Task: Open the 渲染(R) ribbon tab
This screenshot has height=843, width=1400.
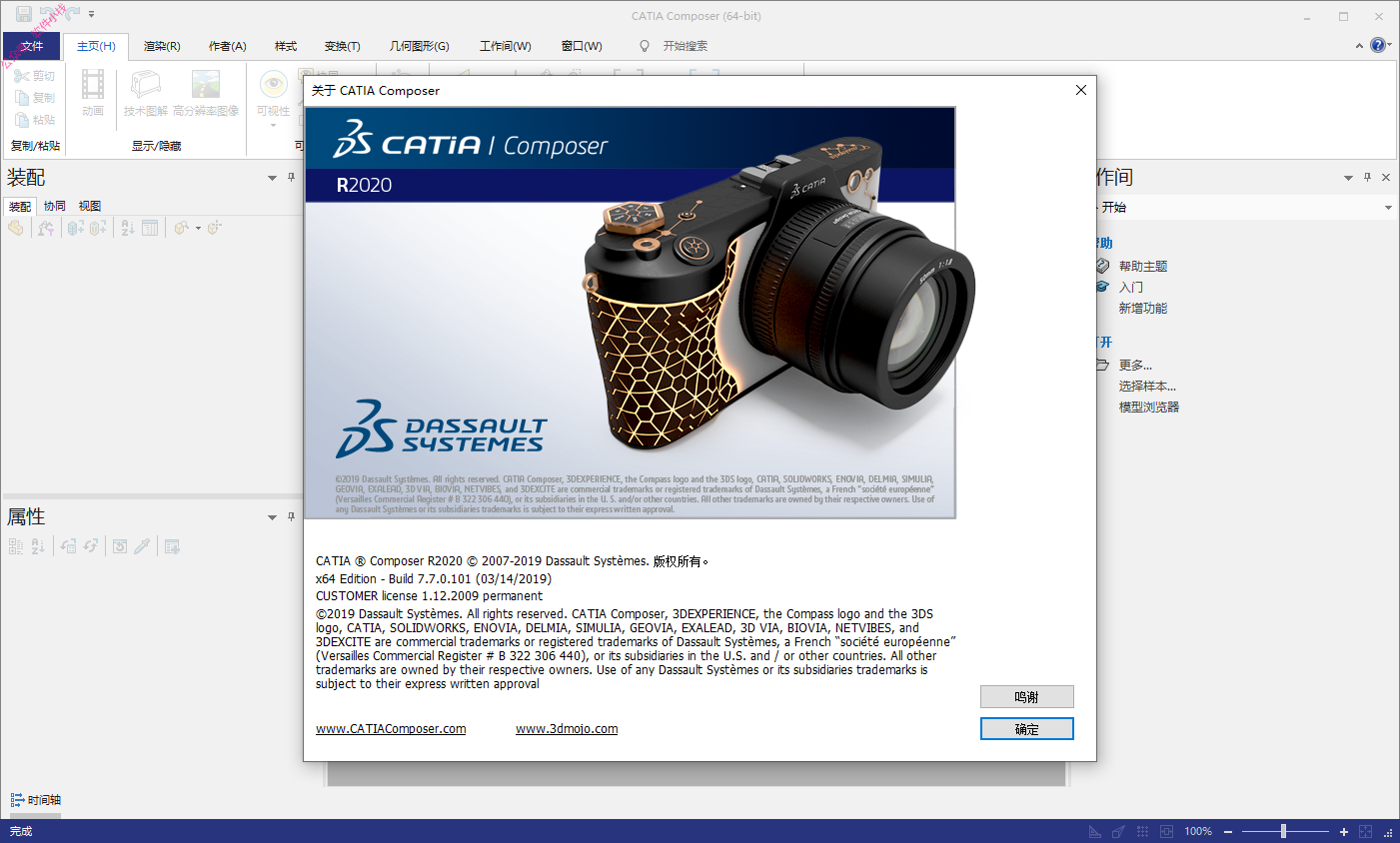Action: [162, 46]
